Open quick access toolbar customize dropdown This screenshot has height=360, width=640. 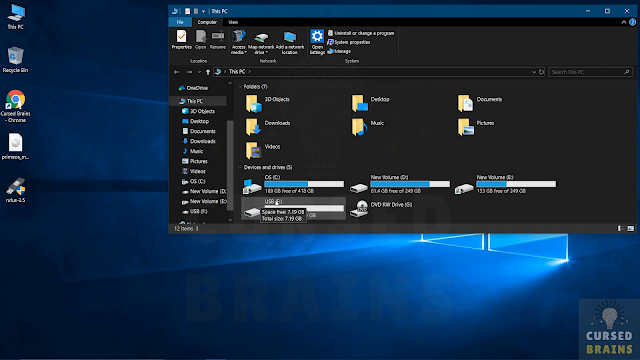pos(203,11)
